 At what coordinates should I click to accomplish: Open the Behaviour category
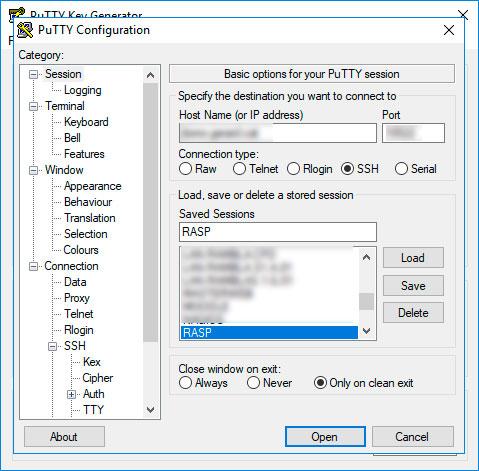coord(88,202)
